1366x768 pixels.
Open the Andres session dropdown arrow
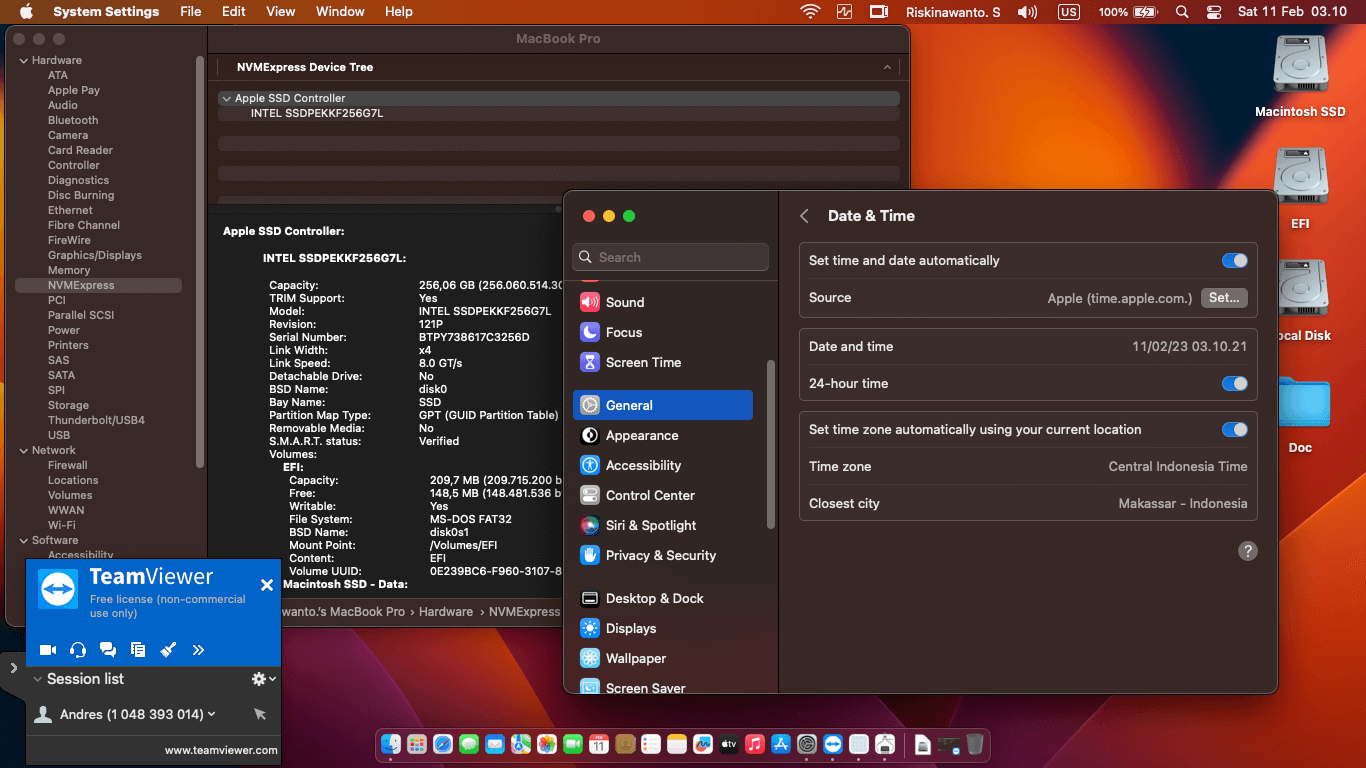(212, 714)
